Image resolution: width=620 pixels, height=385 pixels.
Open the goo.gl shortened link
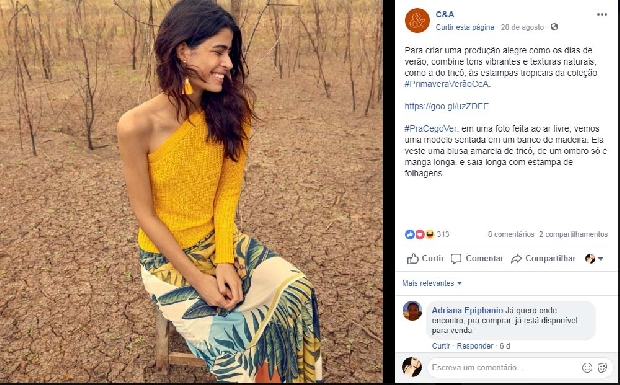(x=446, y=106)
